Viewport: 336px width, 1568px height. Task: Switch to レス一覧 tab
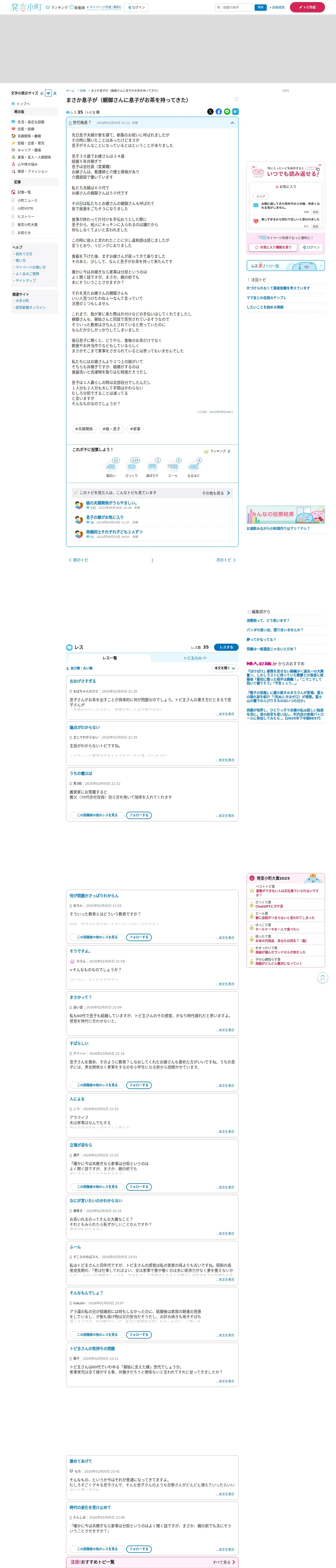(x=110, y=658)
